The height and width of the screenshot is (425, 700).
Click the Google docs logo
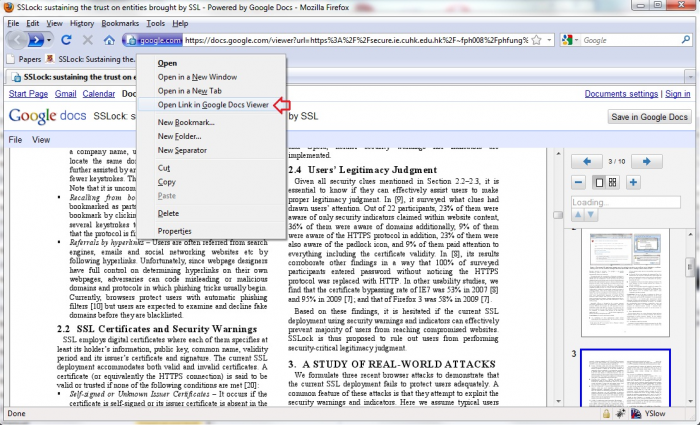tap(47, 117)
